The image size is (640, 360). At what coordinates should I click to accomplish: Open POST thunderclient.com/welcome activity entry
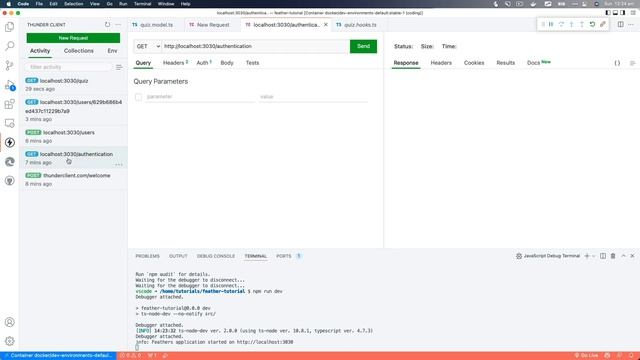tap(73, 179)
